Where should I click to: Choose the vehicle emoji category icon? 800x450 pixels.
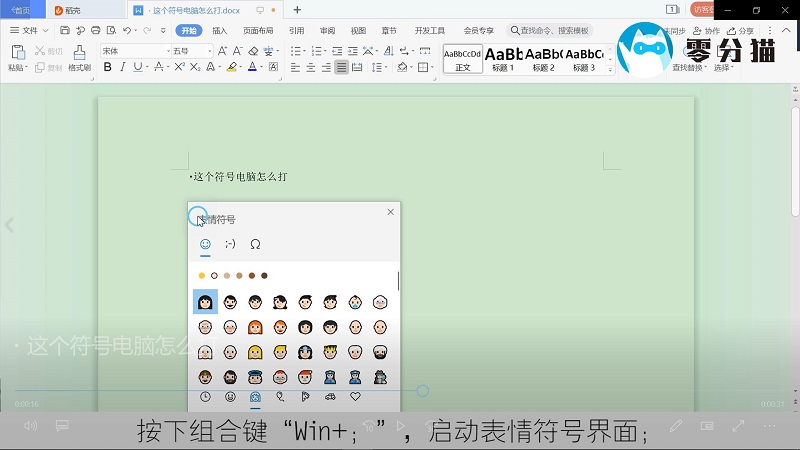[x=330, y=397]
